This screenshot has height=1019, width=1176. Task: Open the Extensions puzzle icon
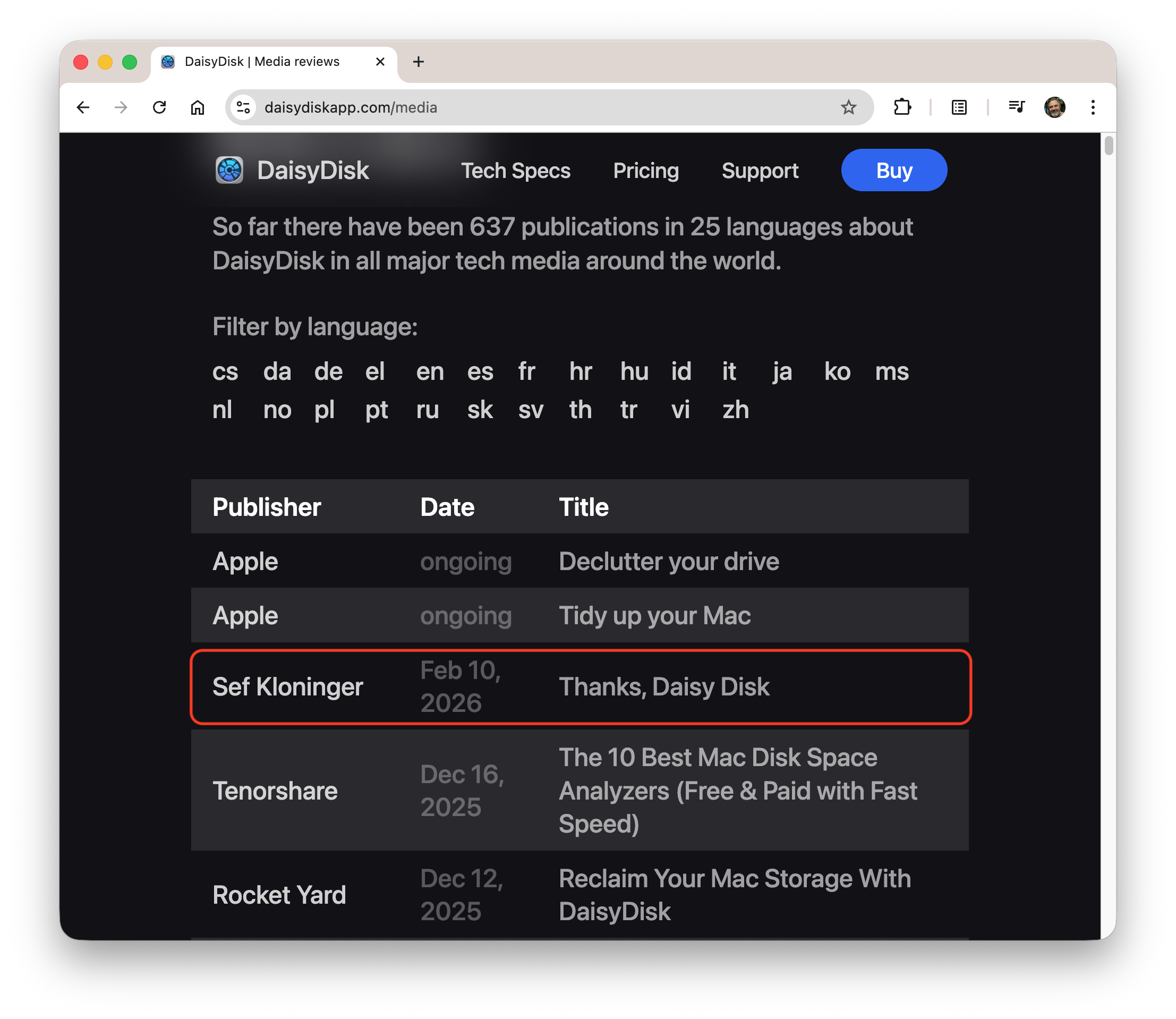(x=902, y=107)
